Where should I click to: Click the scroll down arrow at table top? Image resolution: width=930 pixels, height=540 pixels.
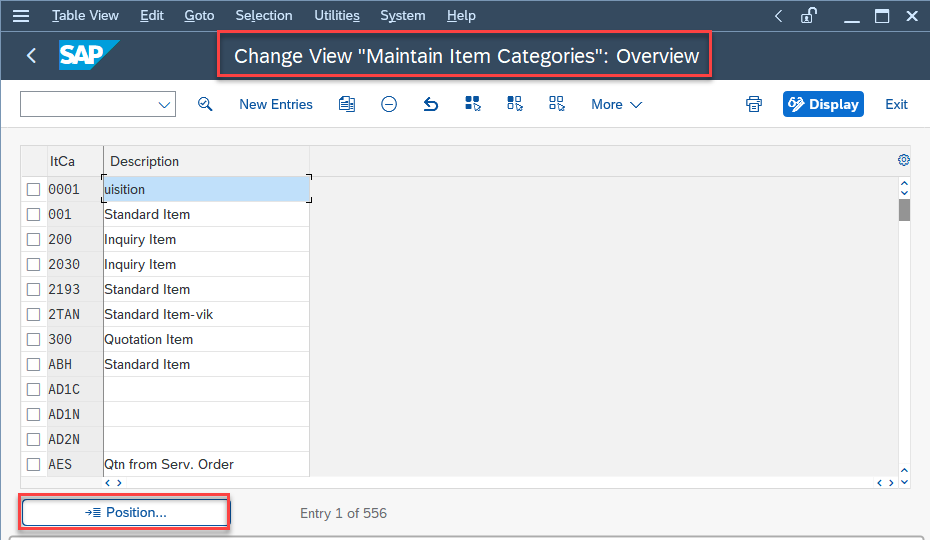tap(904, 192)
